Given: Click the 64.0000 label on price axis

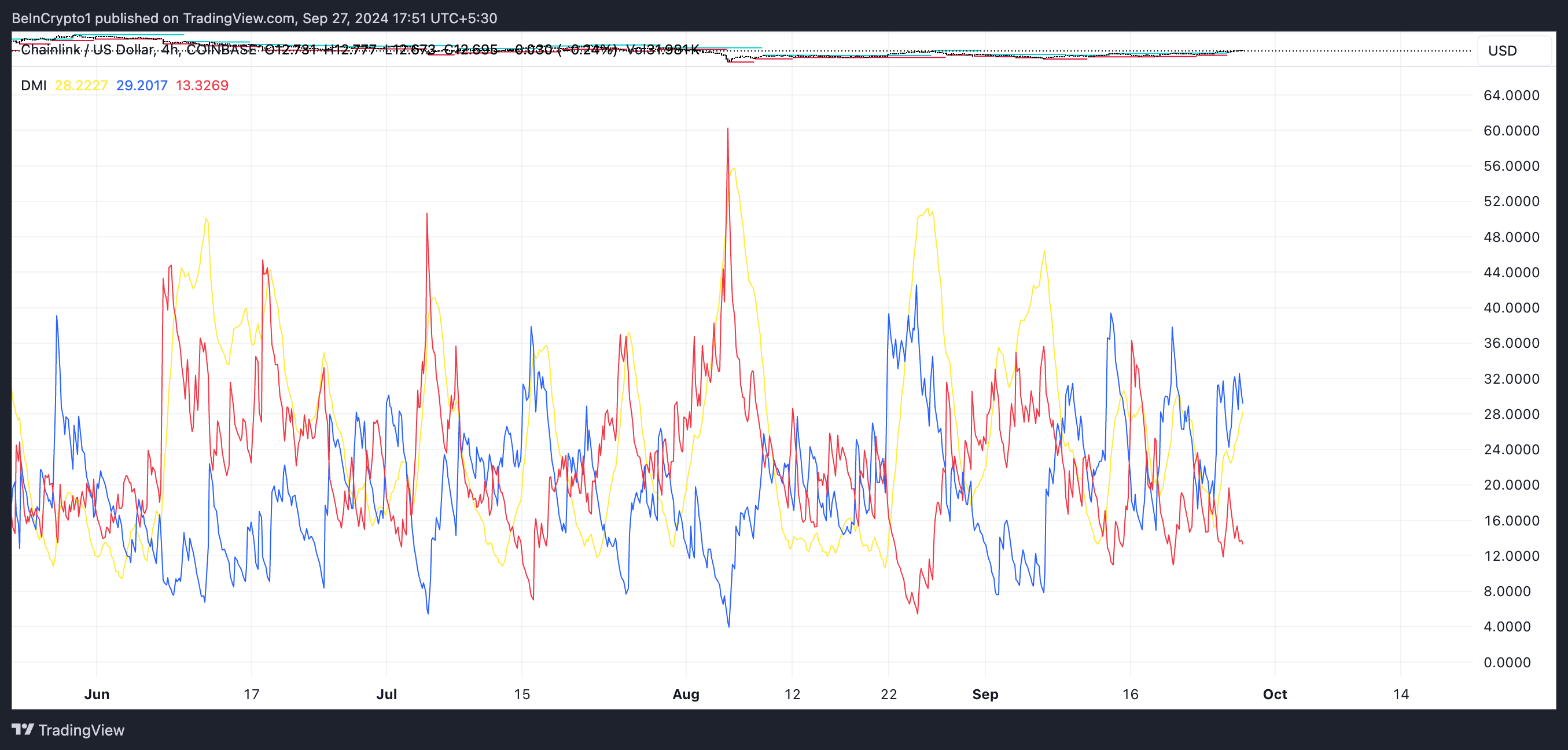Looking at the screenshot, I should (x=1511, y=95).
